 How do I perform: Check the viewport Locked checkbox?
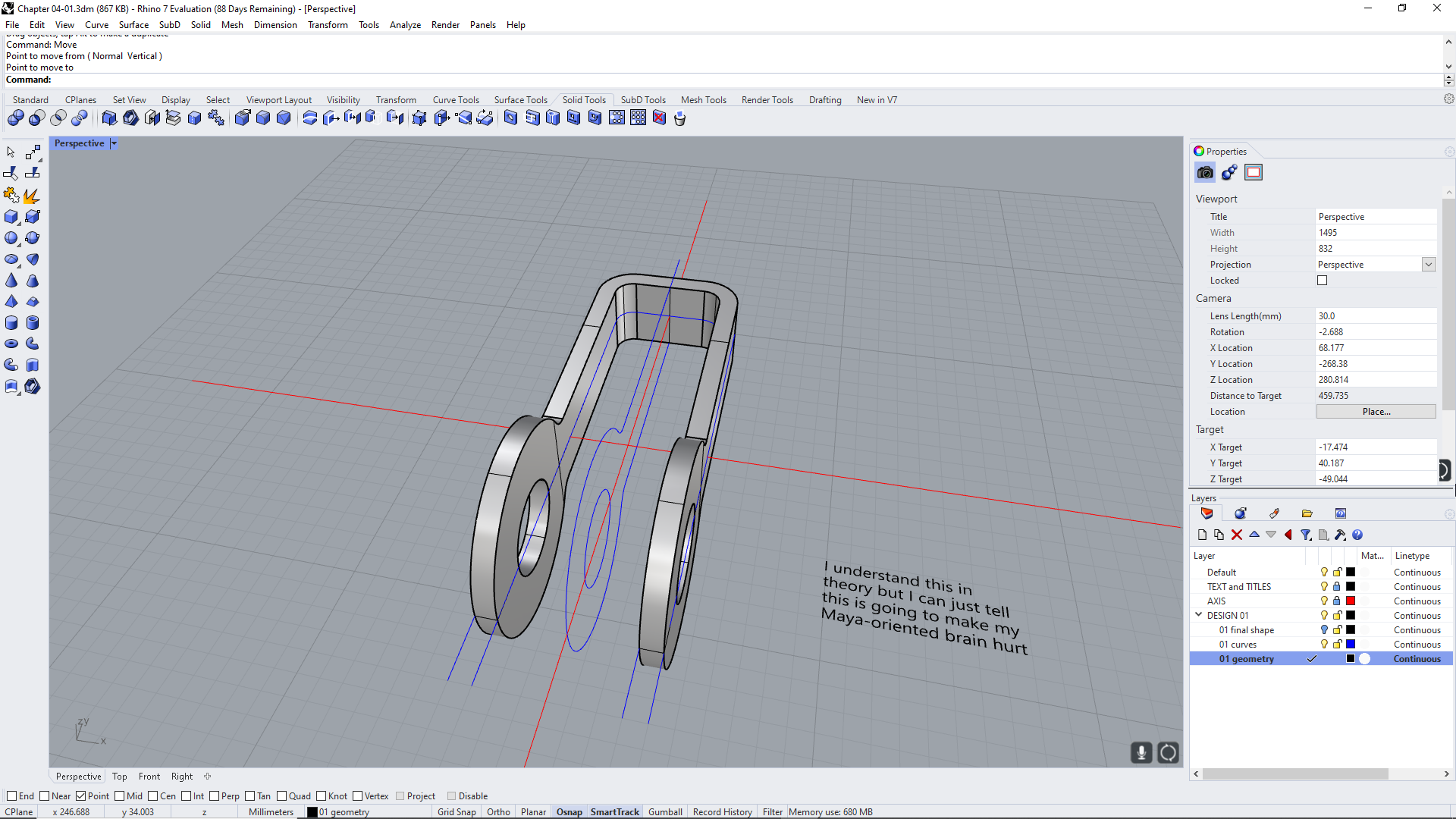point(1323,281)
